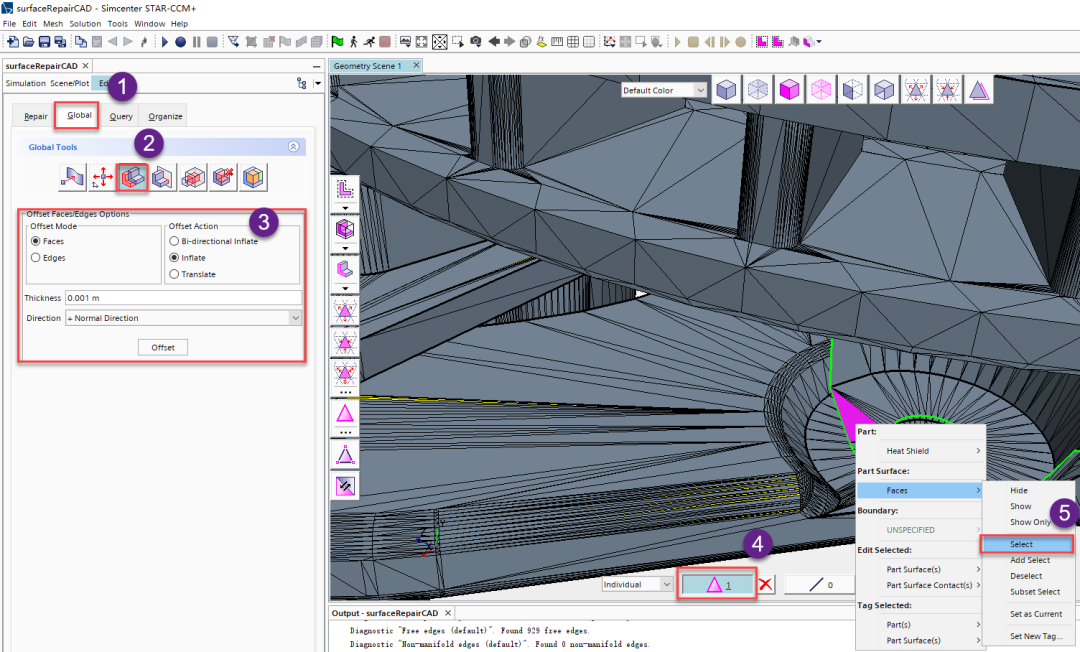This screenshot has height=652, width=1080.
Task: Click the solid purple cube display icon
Action: coord(726,90)
